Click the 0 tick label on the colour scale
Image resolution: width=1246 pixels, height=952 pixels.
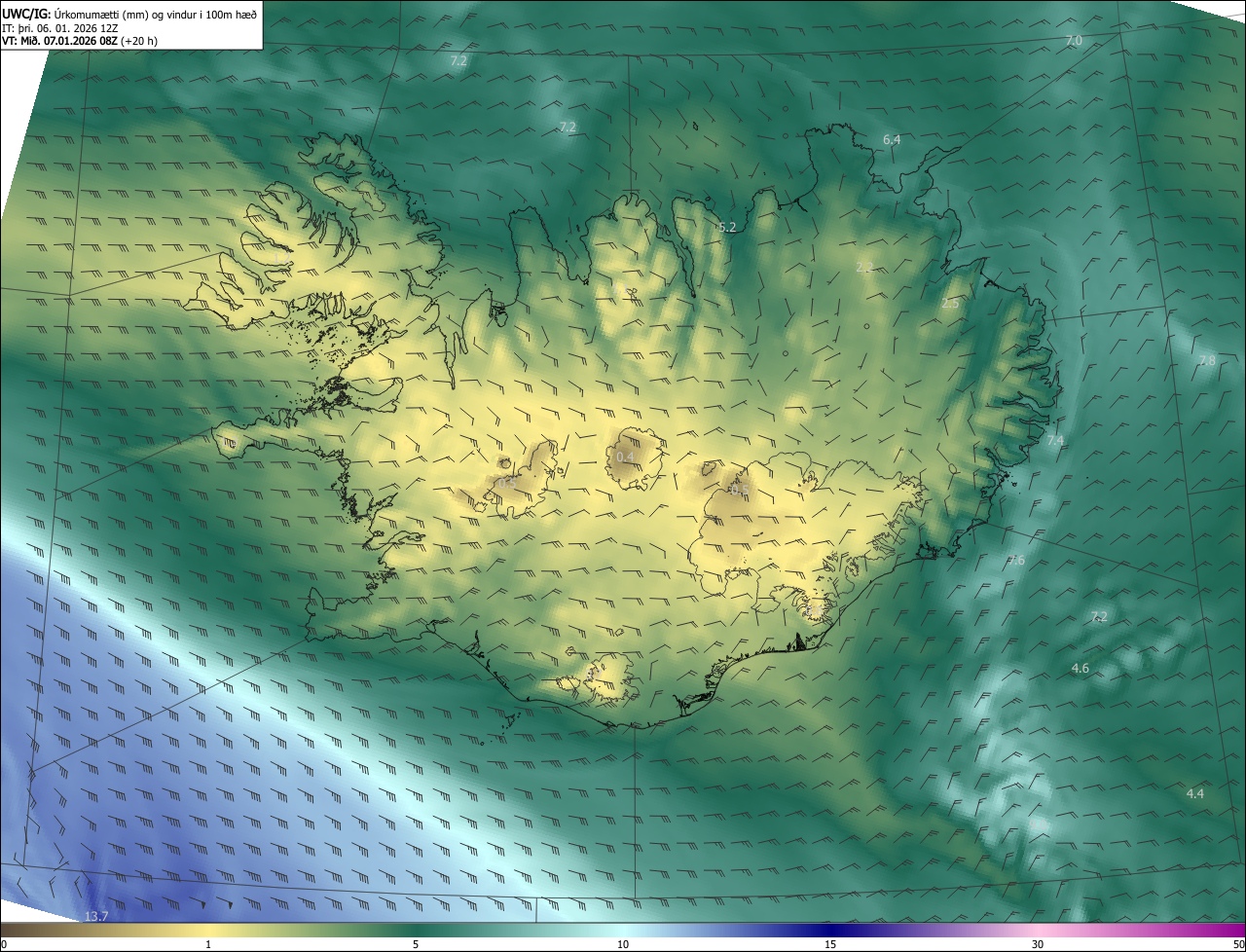point(4,944)
